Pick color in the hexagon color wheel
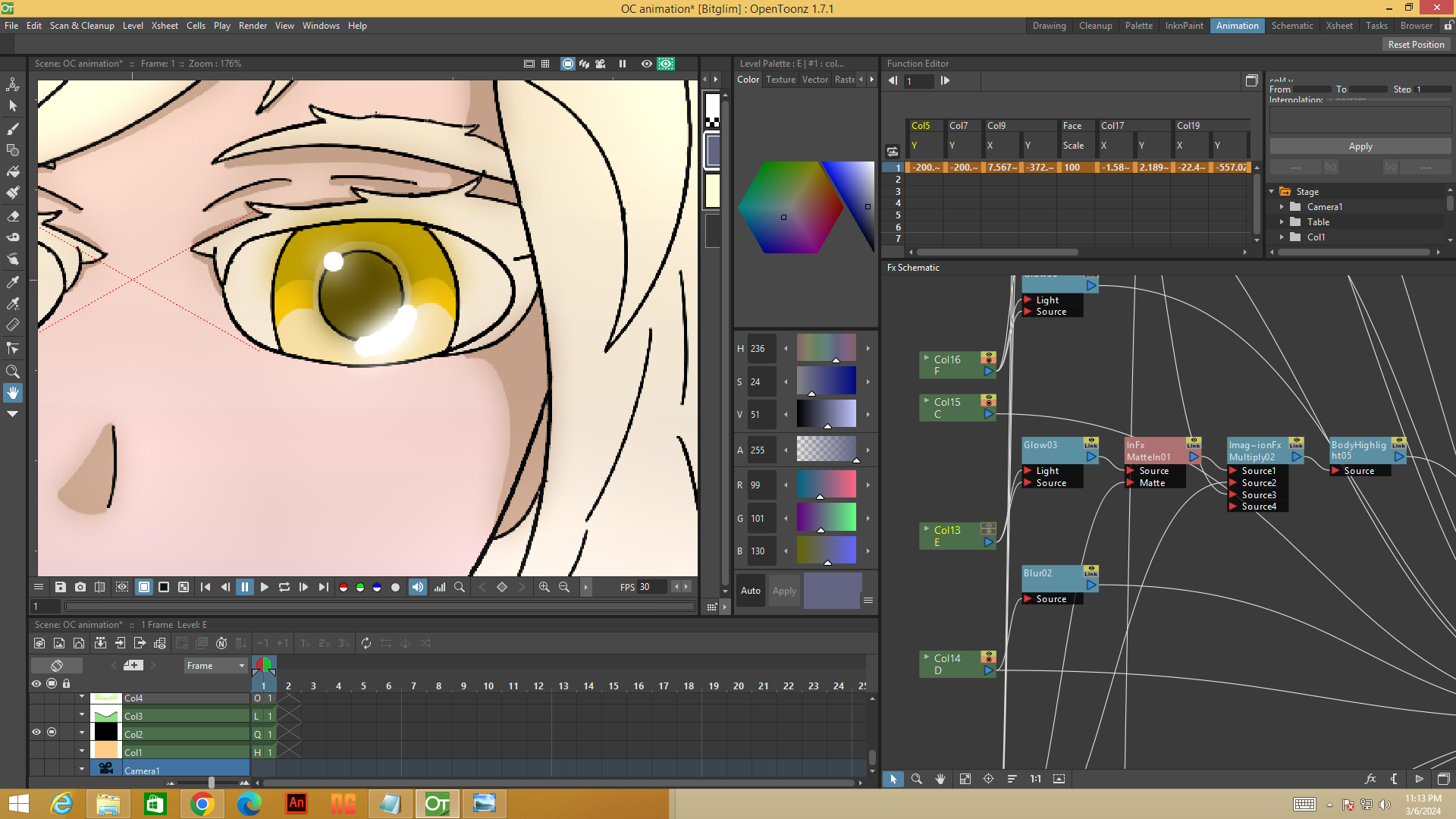 coord(791,207)
